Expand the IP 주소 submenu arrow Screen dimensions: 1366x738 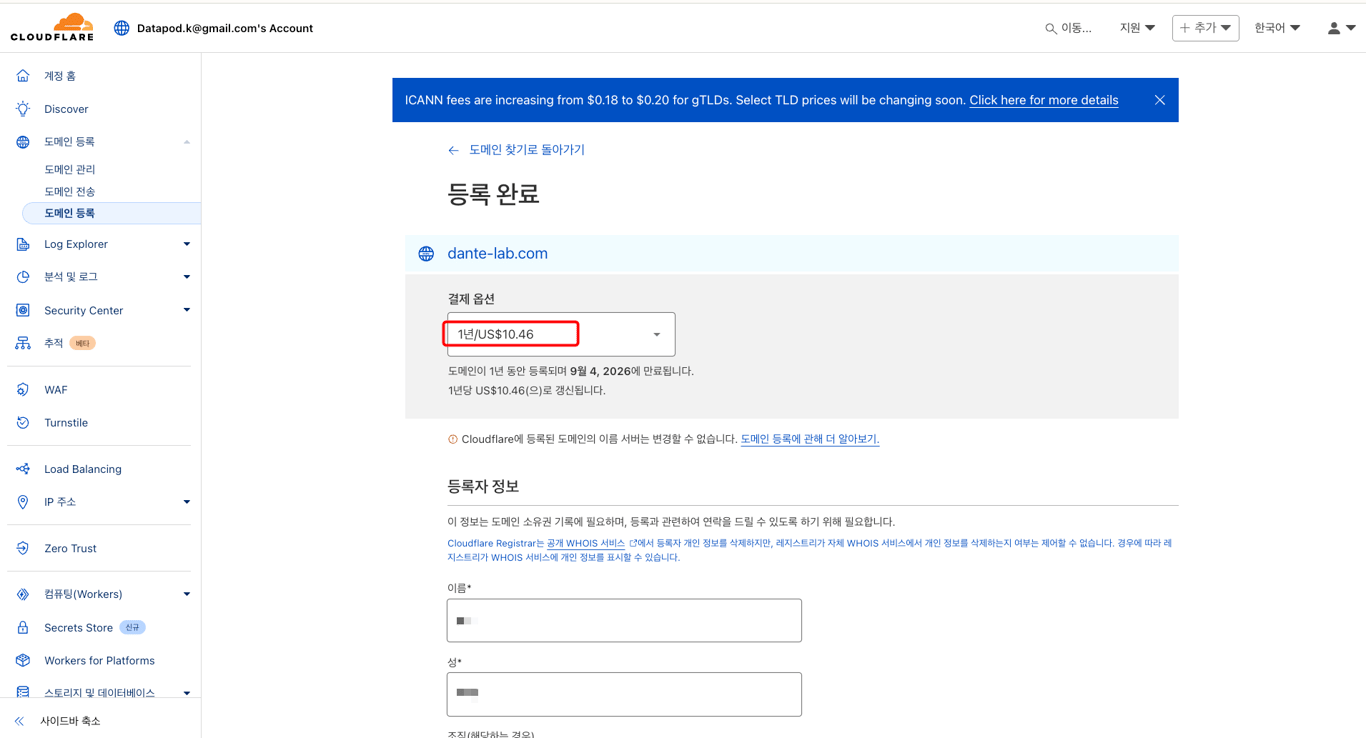[x=187, y=502]
